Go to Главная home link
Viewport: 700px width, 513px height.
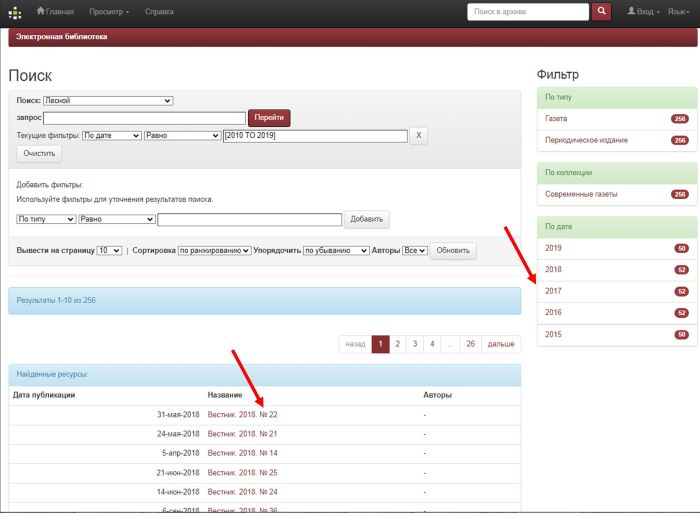(55, 12)
